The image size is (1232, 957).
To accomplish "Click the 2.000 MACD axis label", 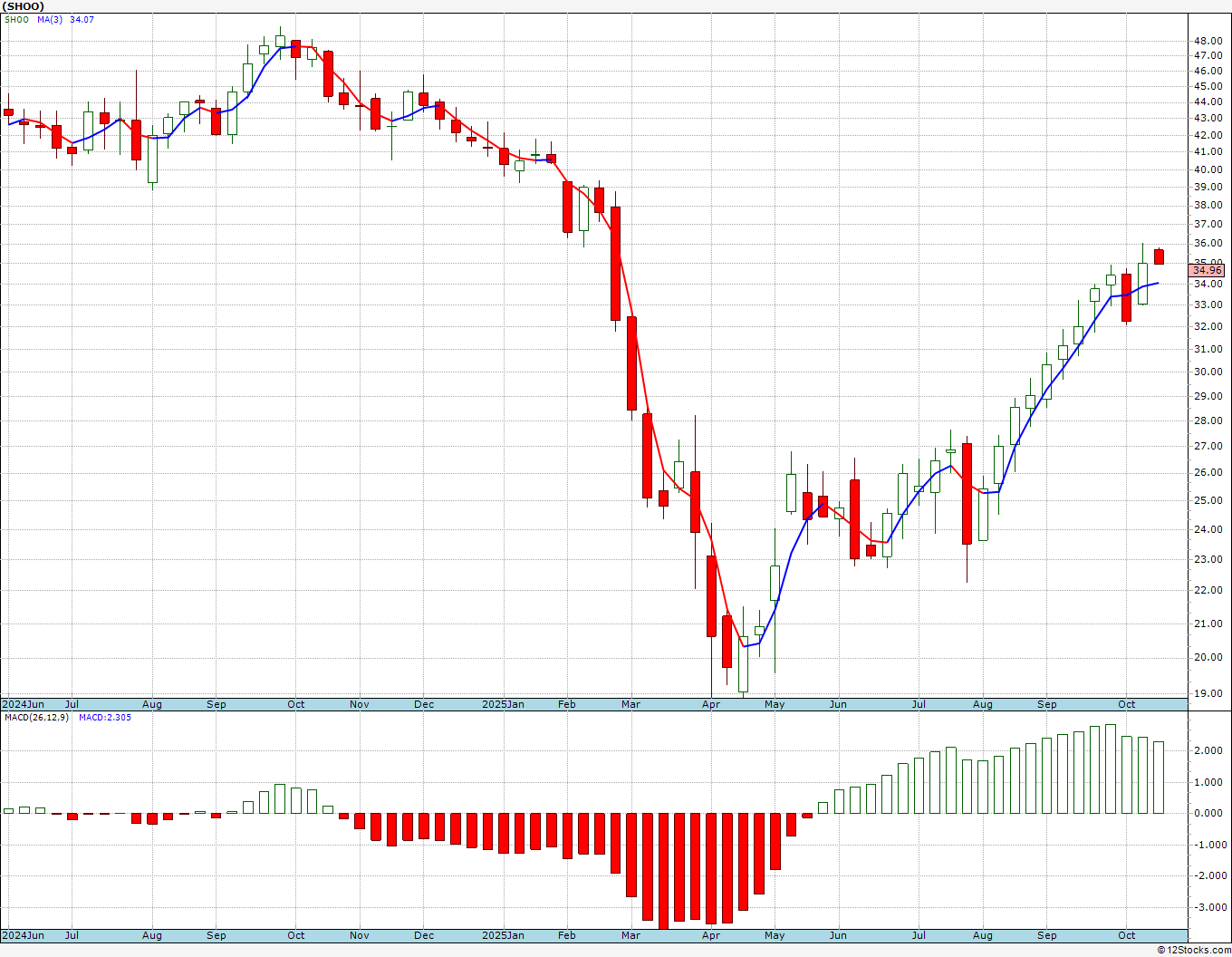I will [x=1209, y=750].
